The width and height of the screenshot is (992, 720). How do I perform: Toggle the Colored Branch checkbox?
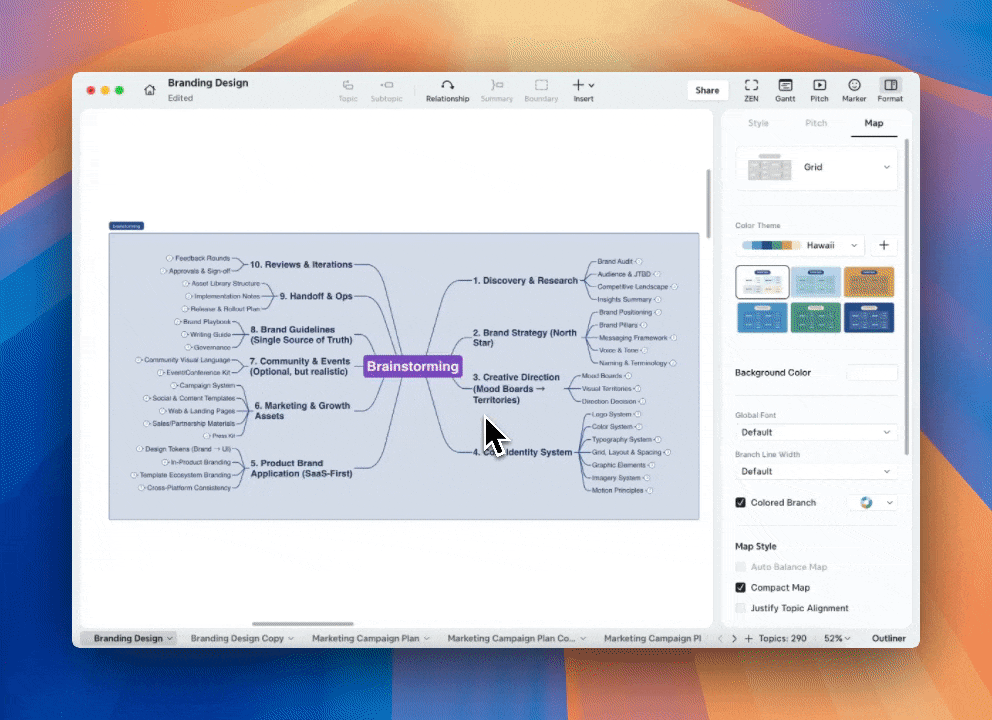[740, 502]
